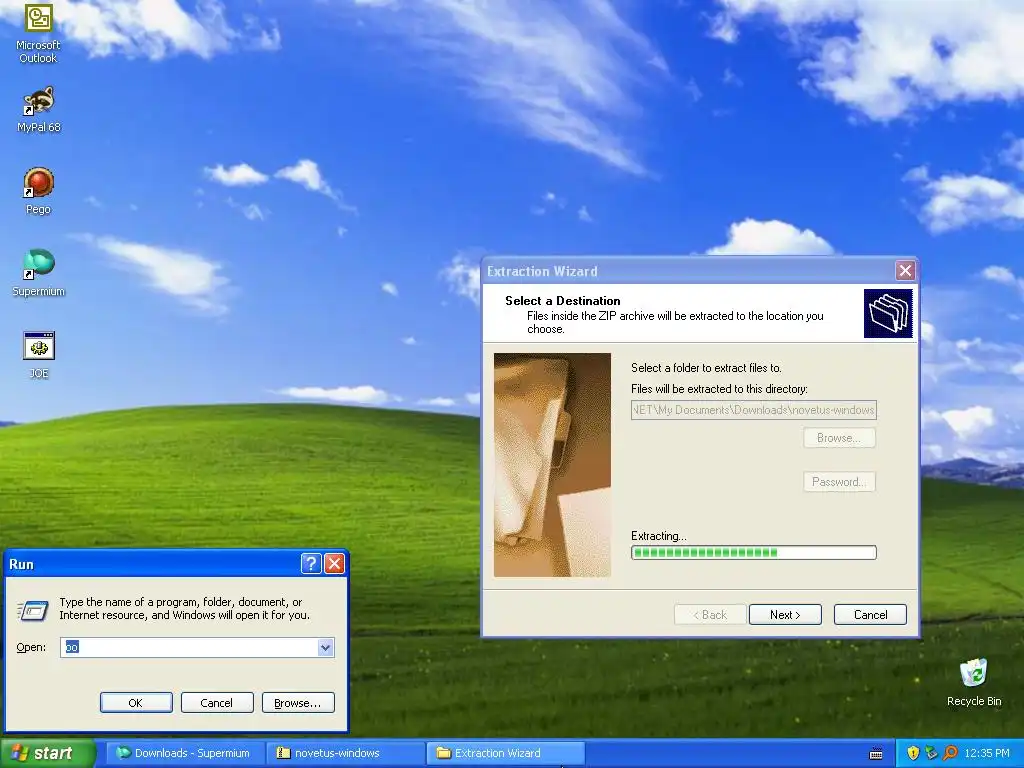Open the Recycle Bin icon
Viewport: 1024px width, 768px height.
coord(974,682)
